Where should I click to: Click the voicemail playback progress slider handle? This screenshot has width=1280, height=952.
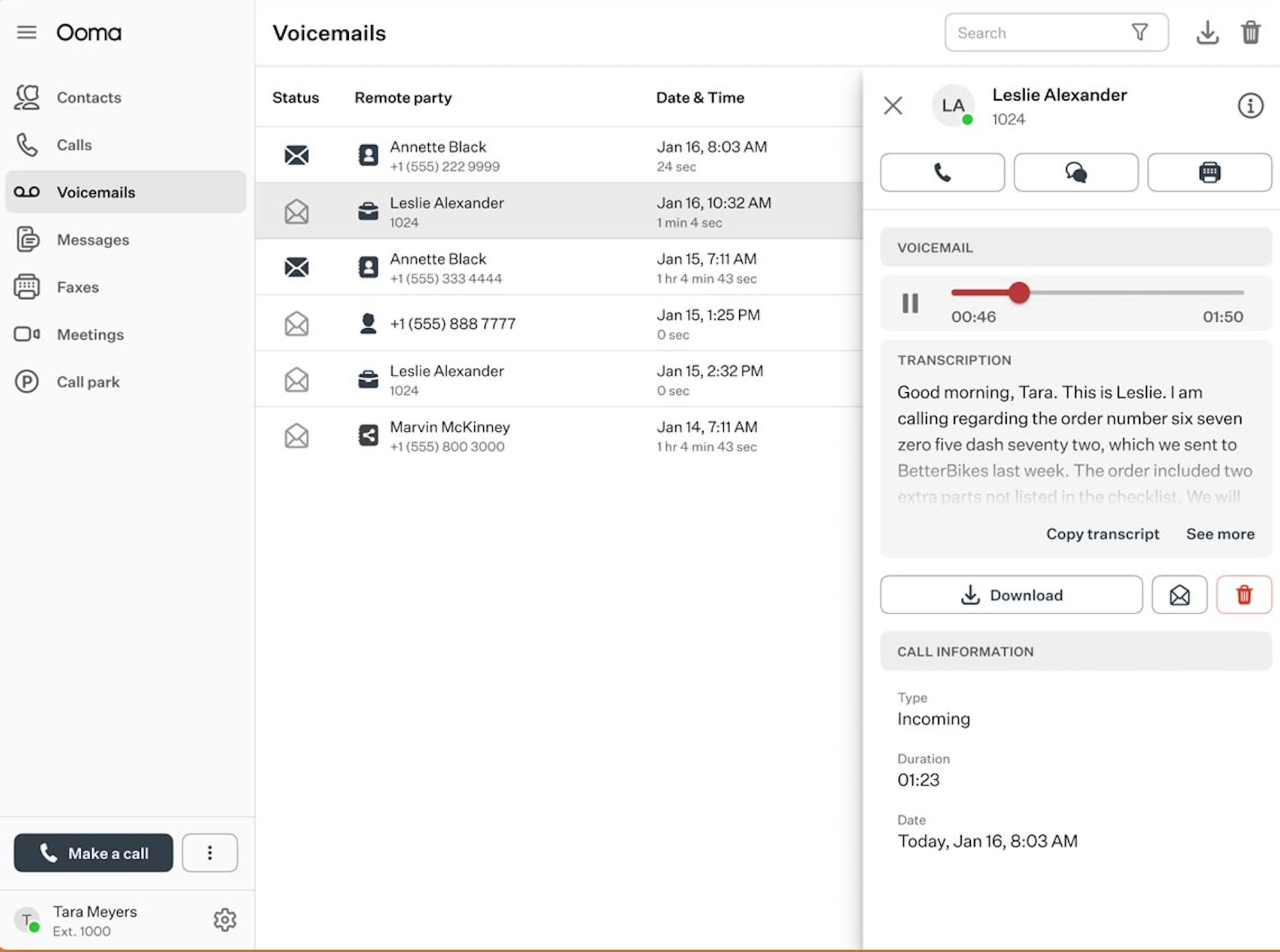pos(1019,292)
